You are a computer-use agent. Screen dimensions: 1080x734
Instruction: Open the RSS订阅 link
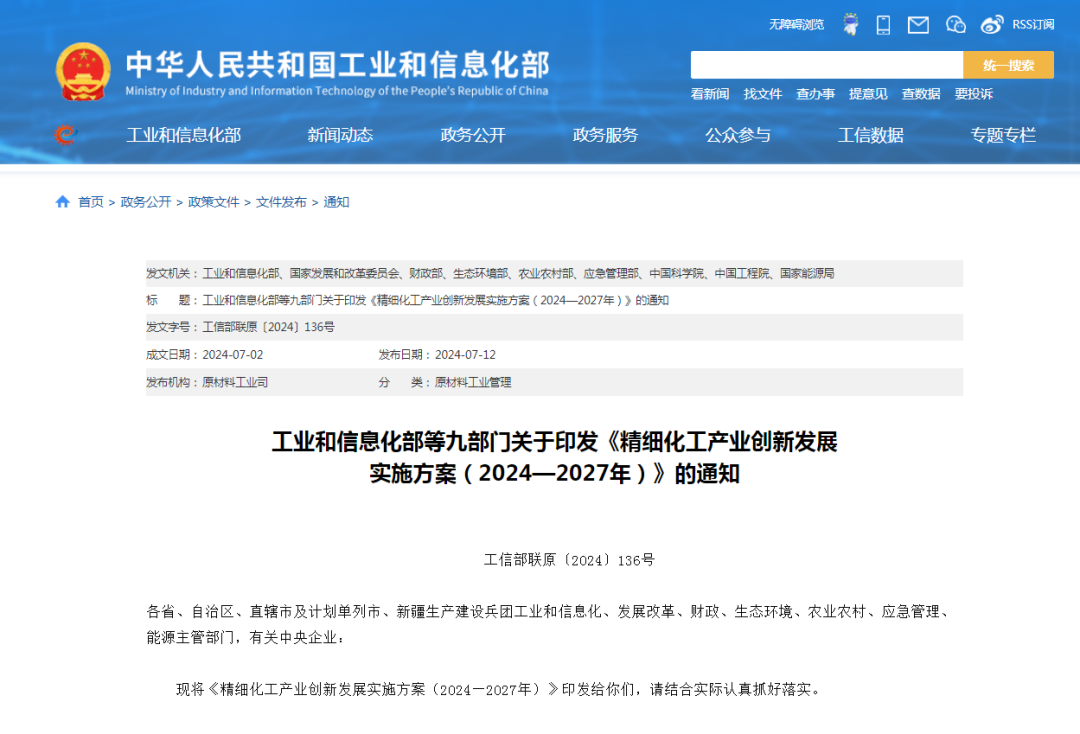[x=1032, y=25]
